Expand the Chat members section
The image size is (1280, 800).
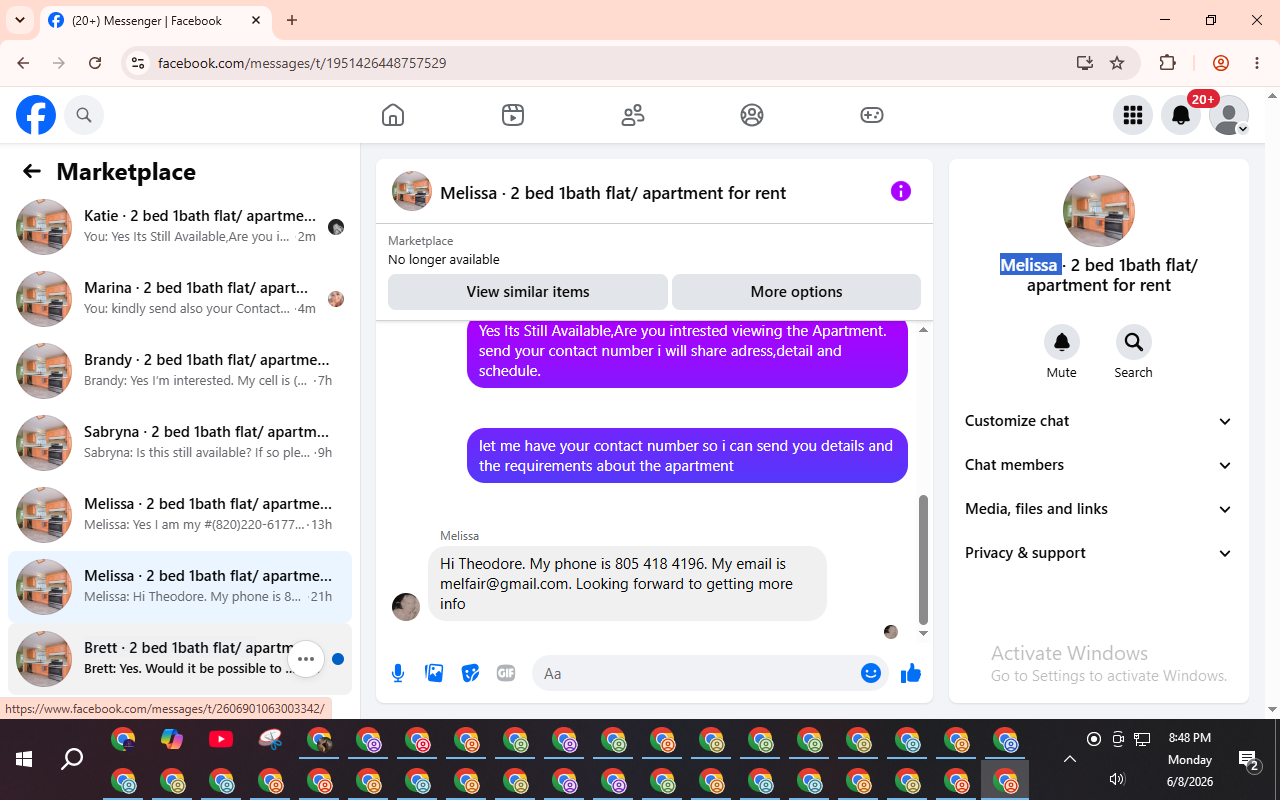(x=1099, y=465)
